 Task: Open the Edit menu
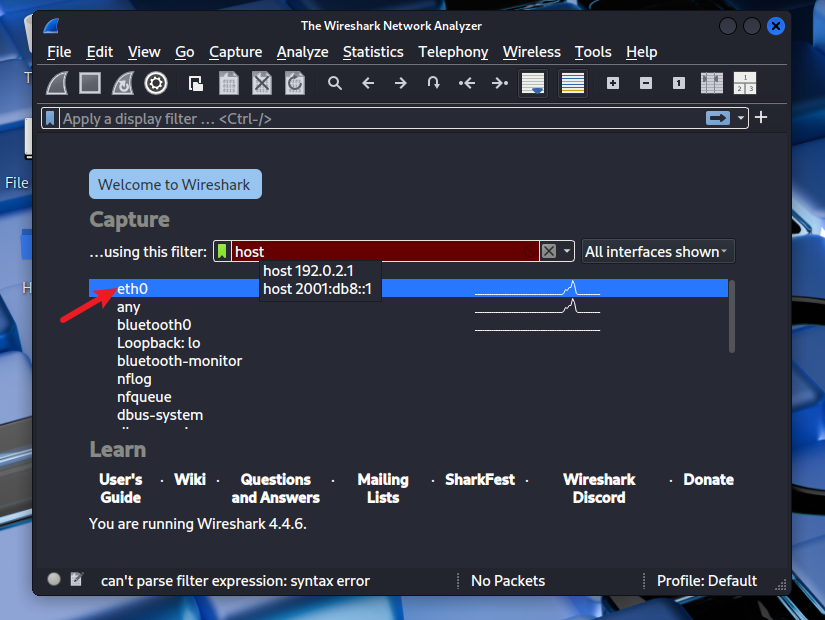click(x=99, y=52)
